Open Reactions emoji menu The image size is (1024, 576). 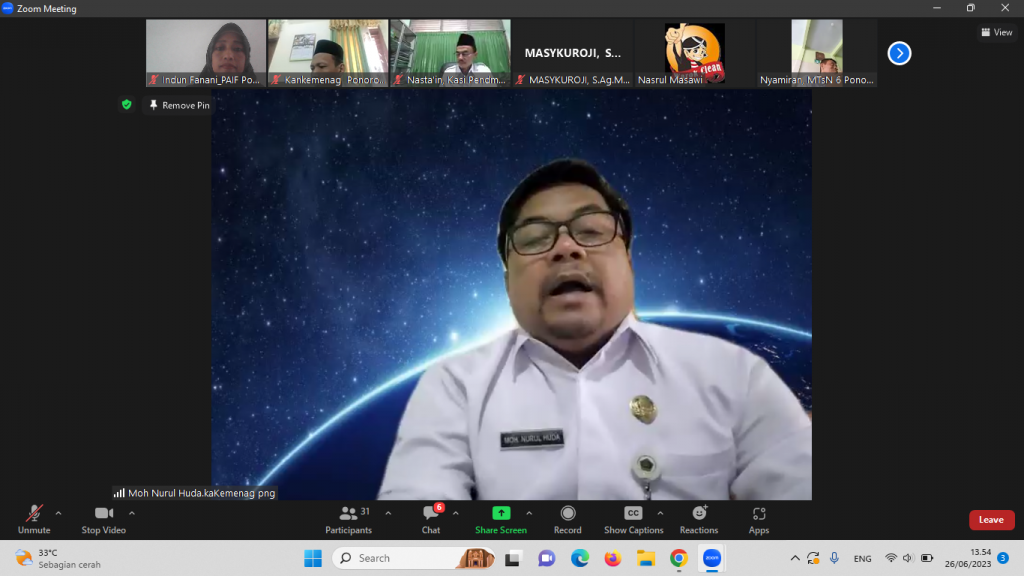point(699,514)
